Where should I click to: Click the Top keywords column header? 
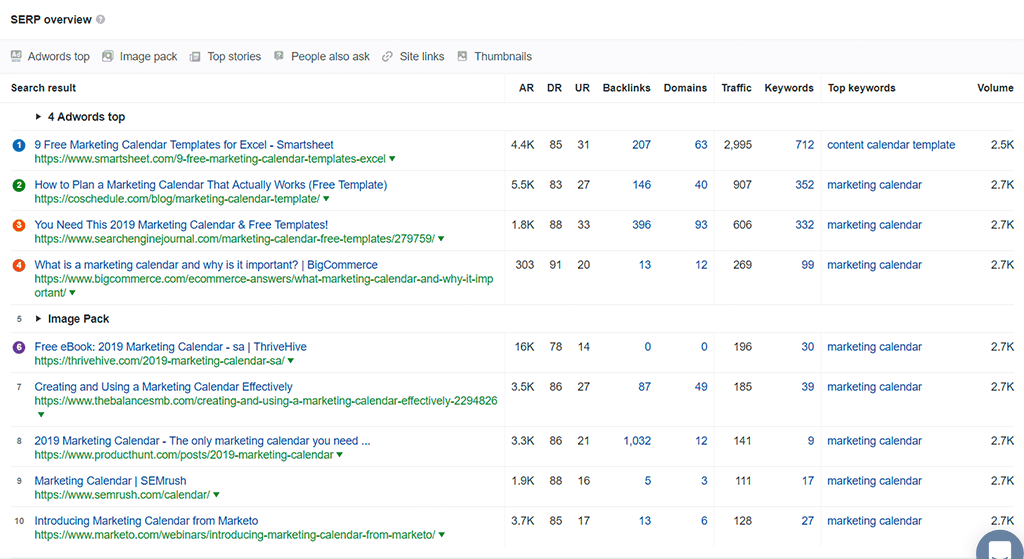pyautogui.click(x=862, y=88)
